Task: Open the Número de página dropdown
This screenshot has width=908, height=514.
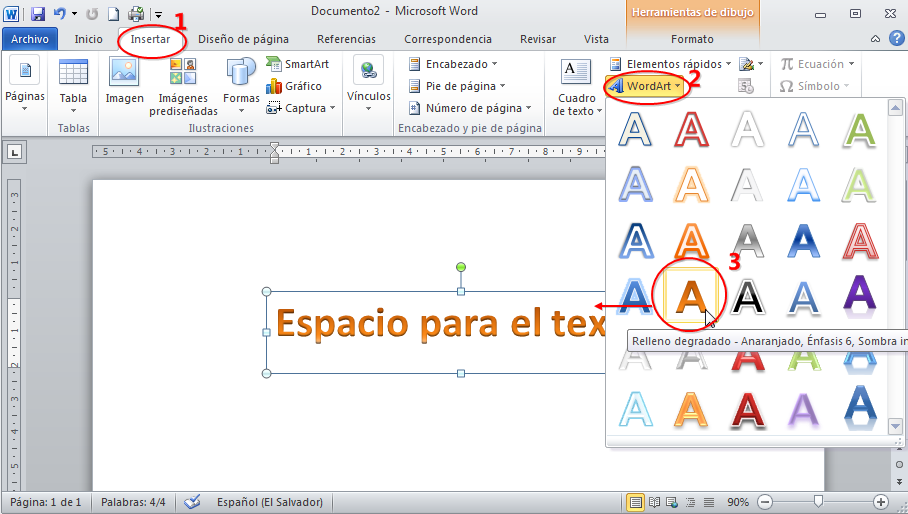Action: (470, 108)
